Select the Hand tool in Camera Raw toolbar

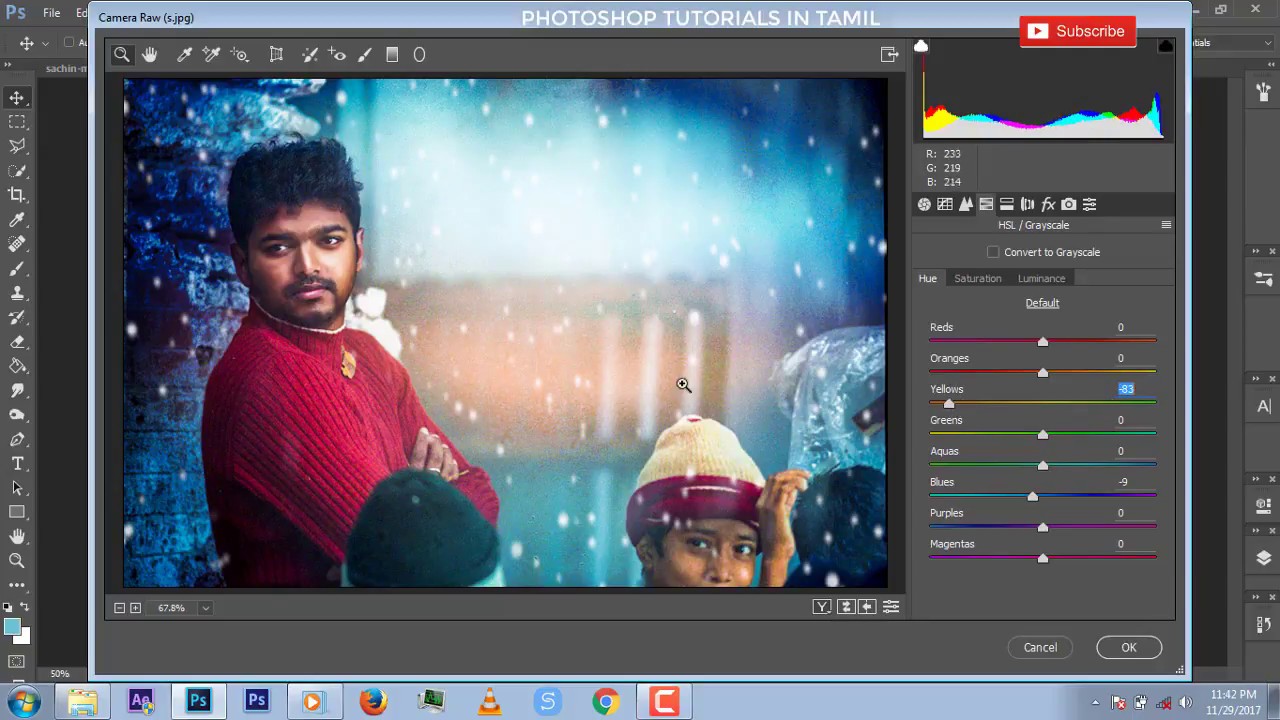click(x=149, y=55)
